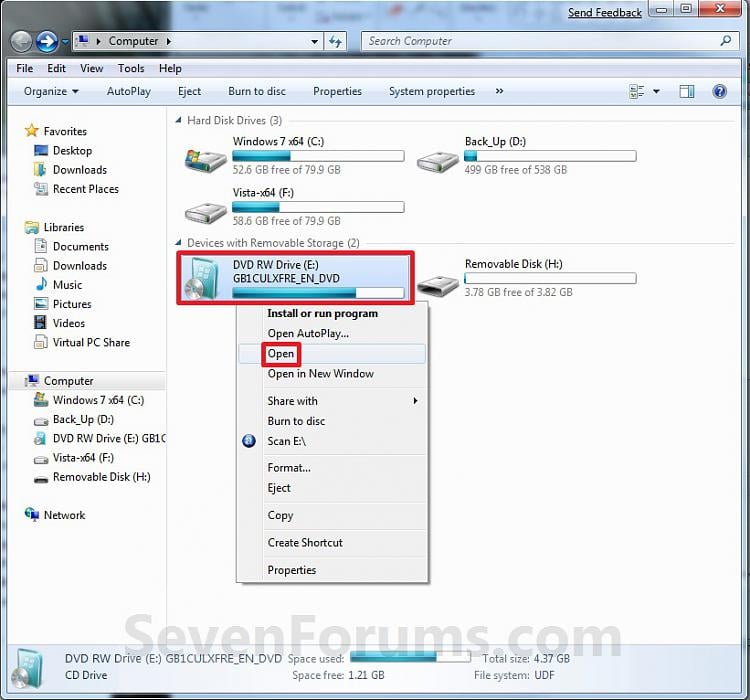The height and width of the screenshot is (700, 750).
Task: Choose Open in the context menu
Action: [x=331, y=354]
